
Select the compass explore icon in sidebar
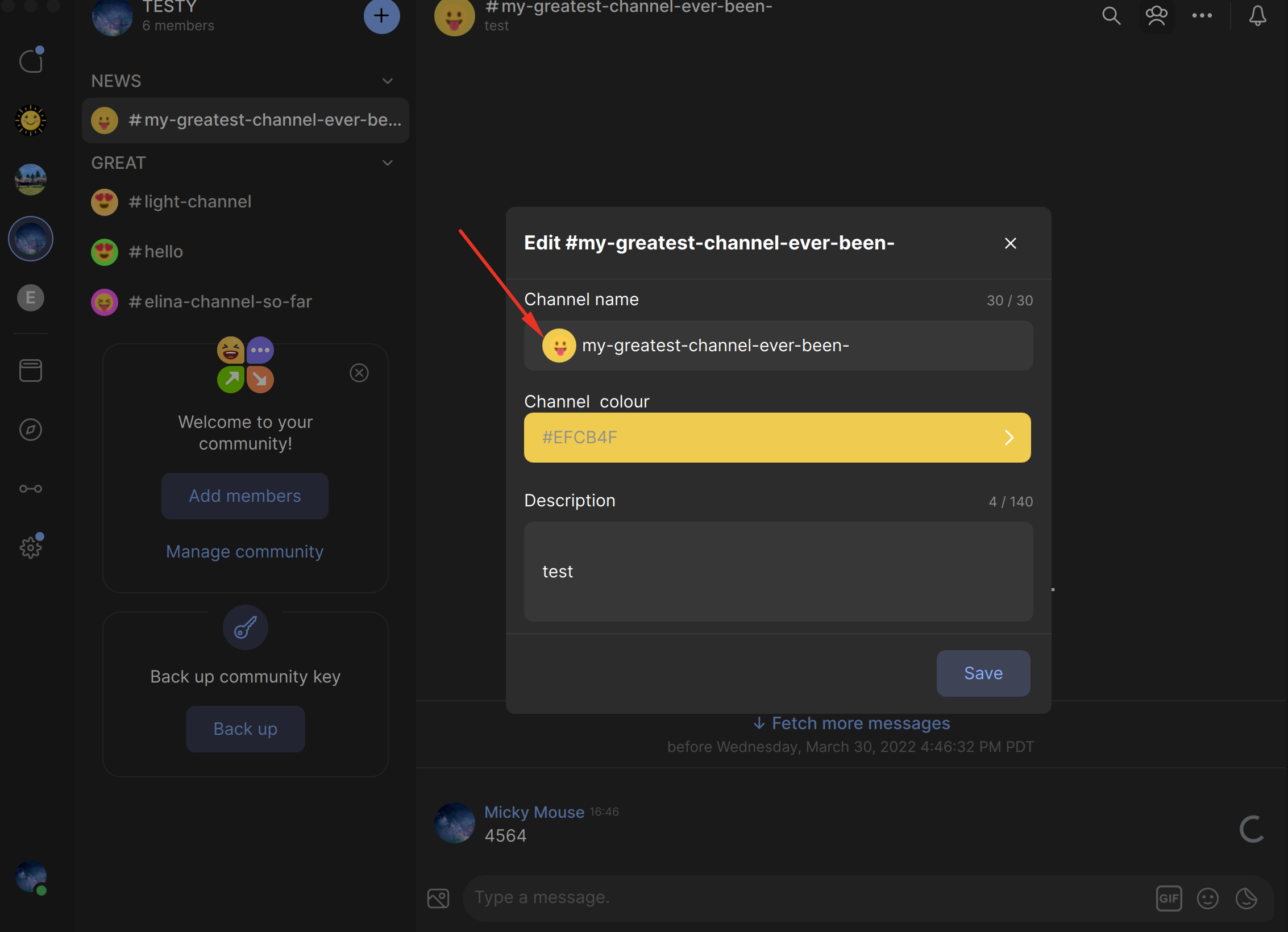tap(31, 430)
